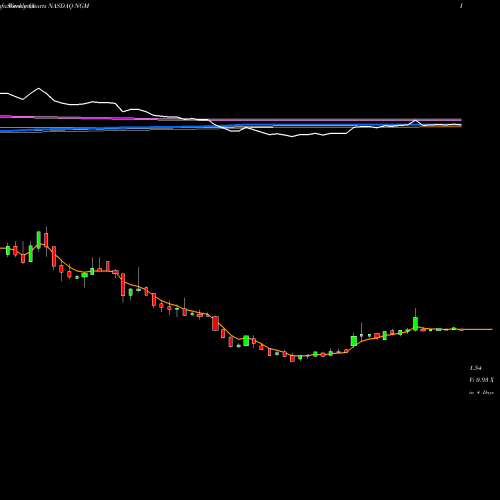Click the white indicator line's peak at far left

(39, 88)
